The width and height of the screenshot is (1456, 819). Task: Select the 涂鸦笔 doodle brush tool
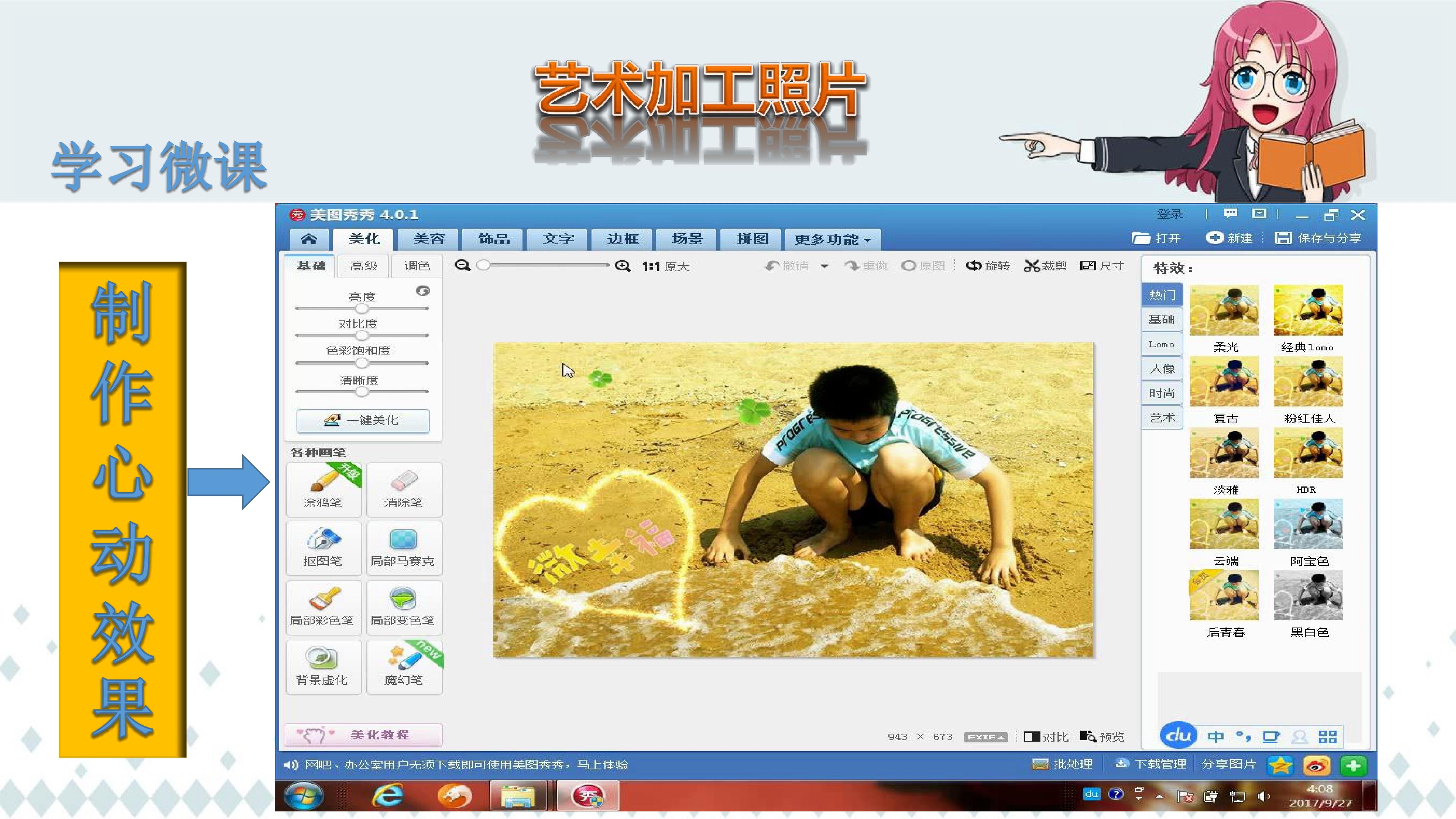coord(323,489)
